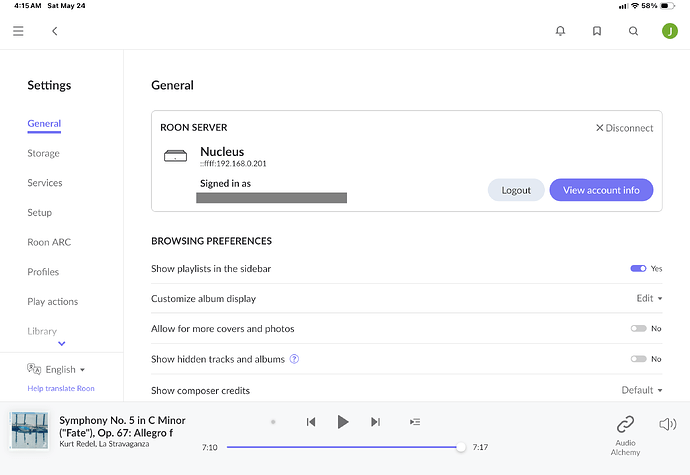Click the battery indicator in status bar
The height and width of the screenshot is (475, 690).
667,6
